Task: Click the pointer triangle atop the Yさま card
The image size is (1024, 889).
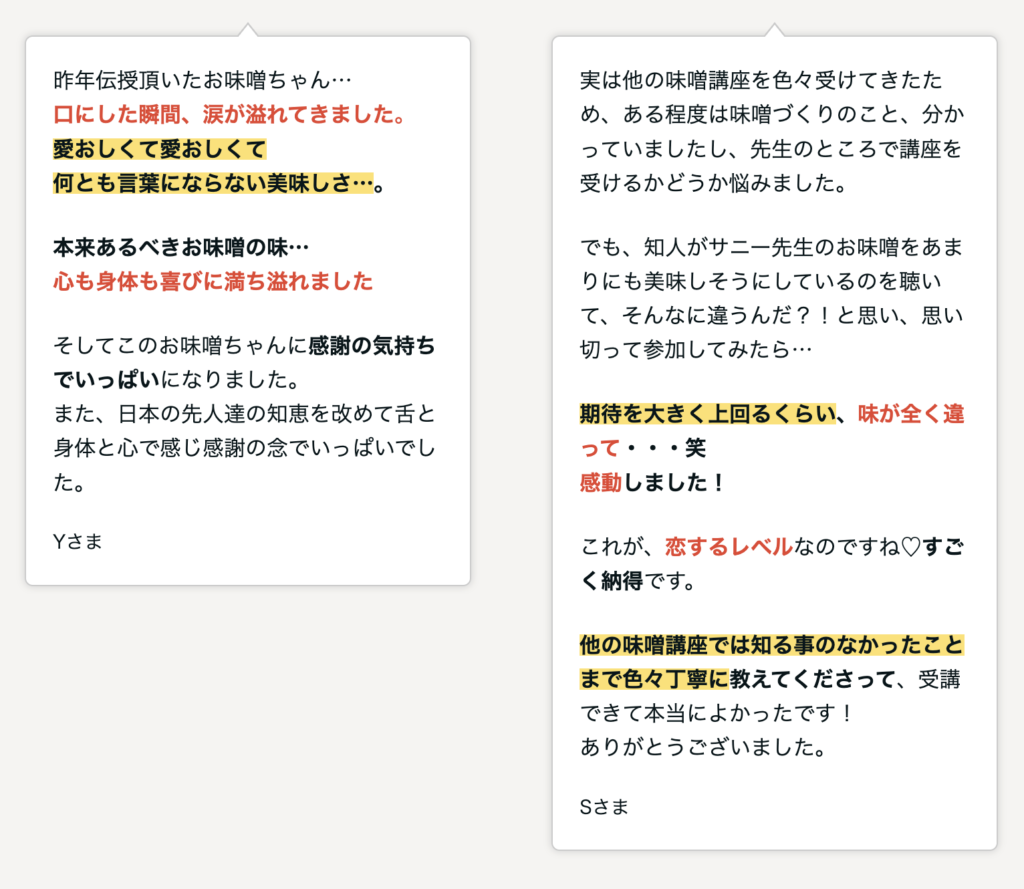Action: (x=248, y=30)
